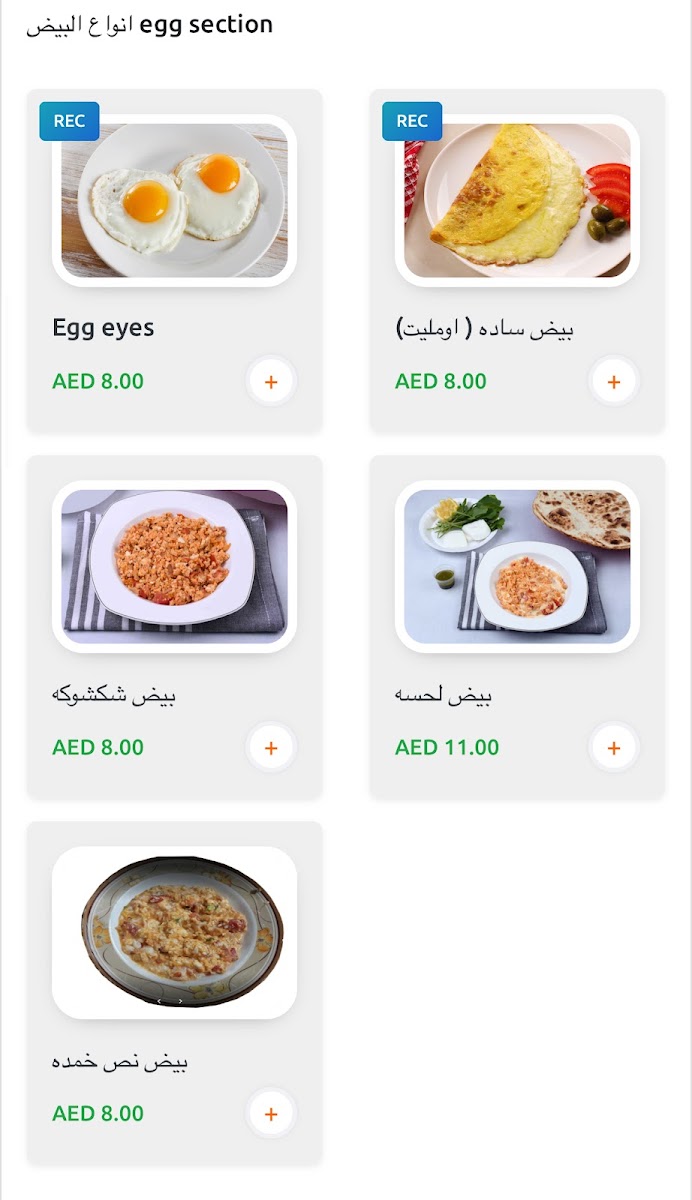Image resolution: width=692 pixels, height=1200 pixels.
Task: Open the بيض نص خمده bowl image
Action: (175, 932)
